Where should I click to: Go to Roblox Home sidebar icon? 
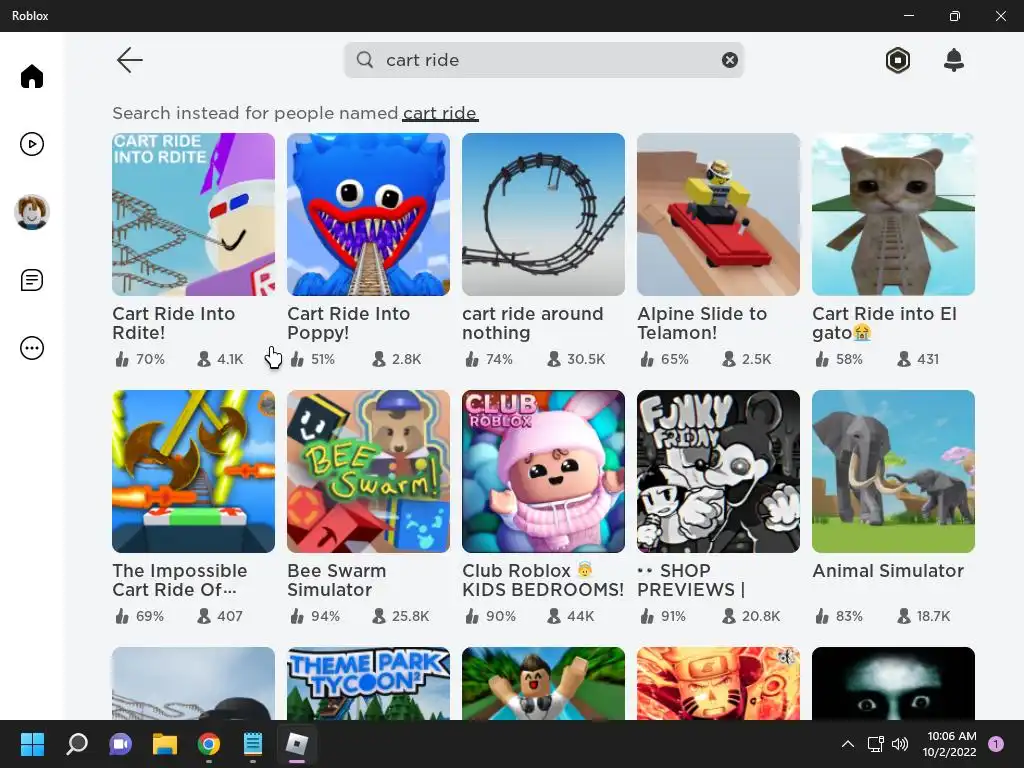click(x=31, y=76)
